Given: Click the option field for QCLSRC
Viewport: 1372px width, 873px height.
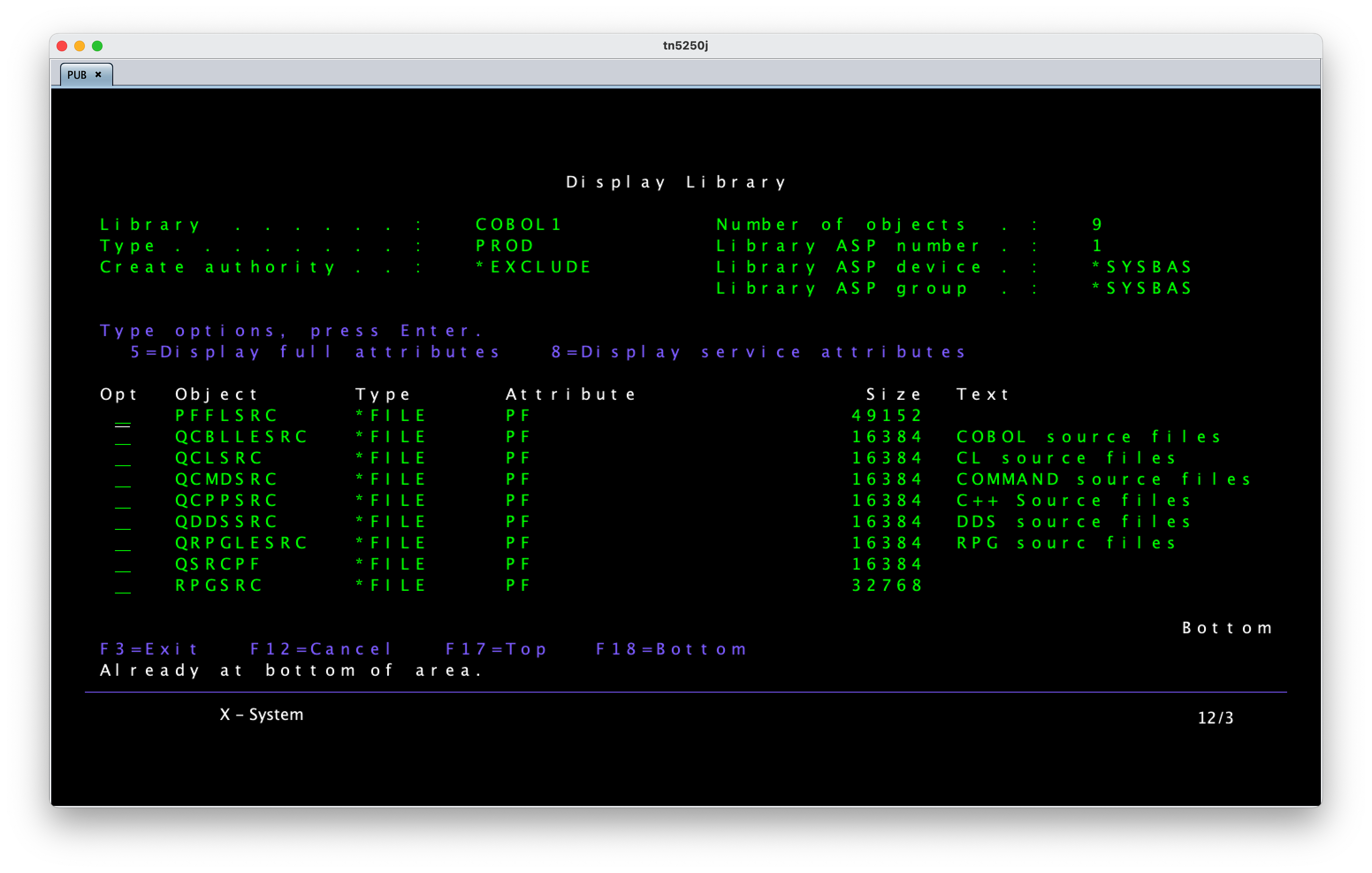Looking at the screenshot, I should tap(122, 459).
